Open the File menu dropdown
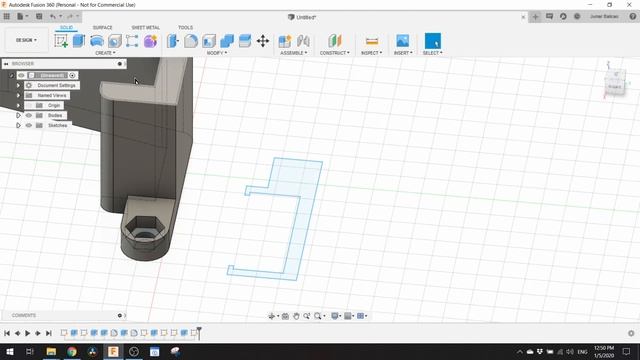This screenshot has height=360, width=640. point(22,16)
